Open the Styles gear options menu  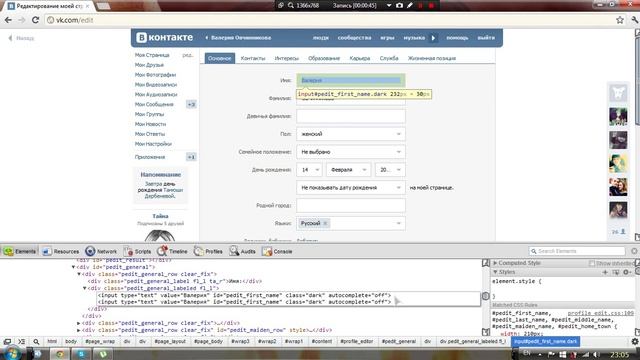point(627,272)
